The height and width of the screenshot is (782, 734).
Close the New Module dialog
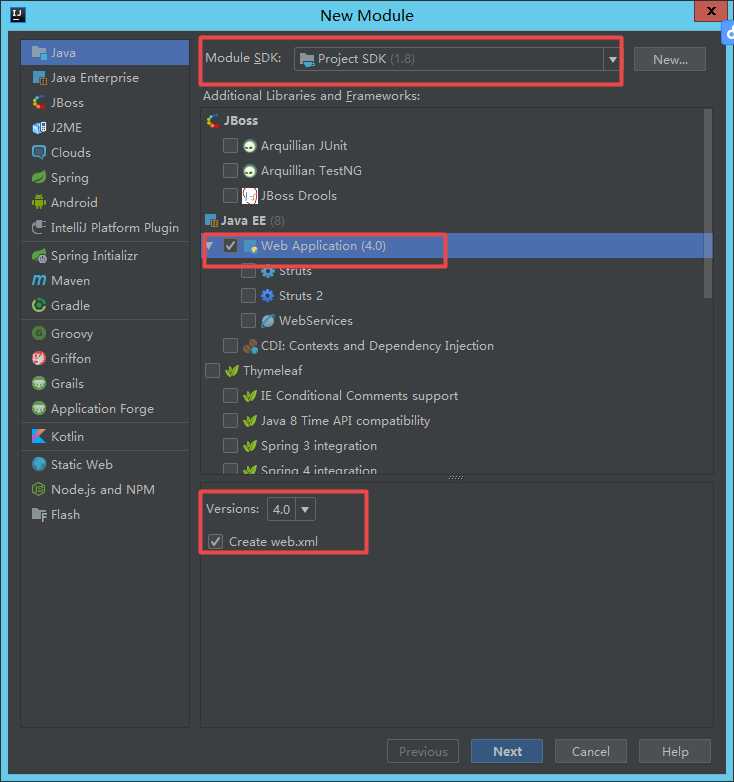(710, 11)
